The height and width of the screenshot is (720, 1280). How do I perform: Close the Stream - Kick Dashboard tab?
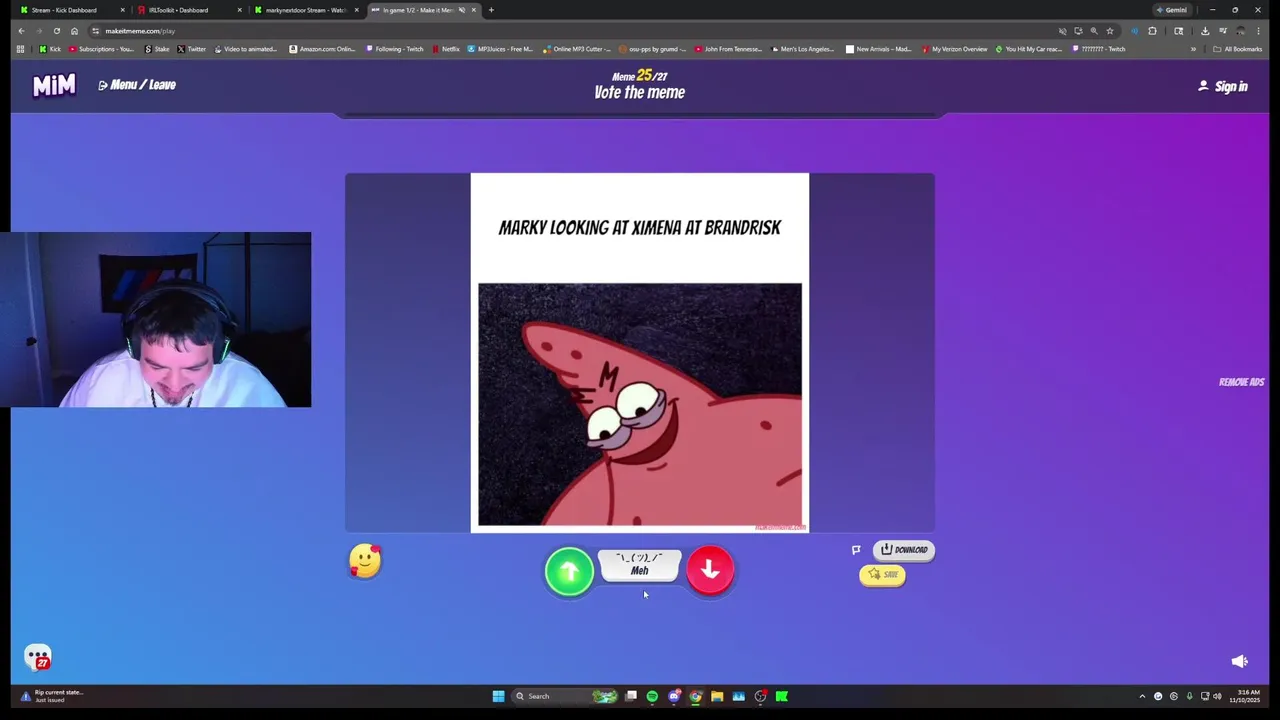click(x=122, y=10)
